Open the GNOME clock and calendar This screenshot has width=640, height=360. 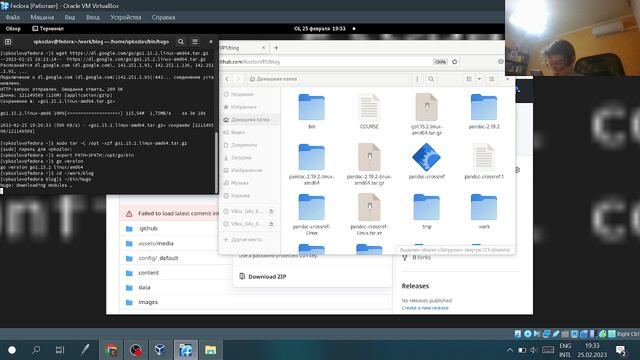tap(320, 29)
